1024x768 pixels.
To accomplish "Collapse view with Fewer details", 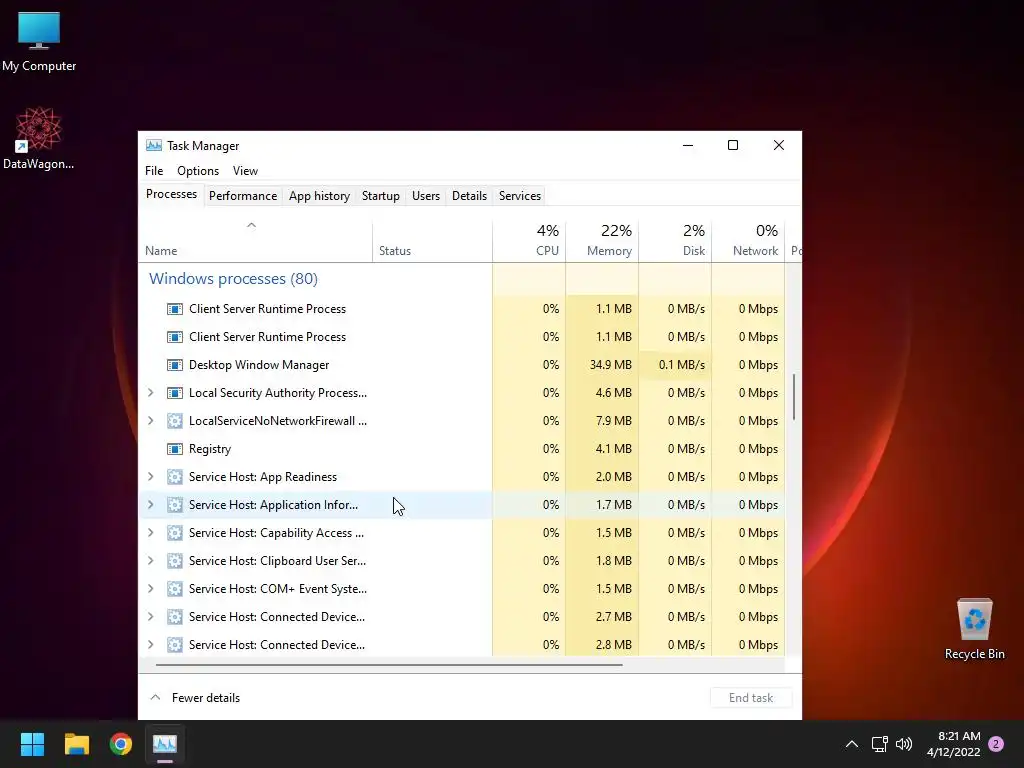I will click(x=195, y=697).
